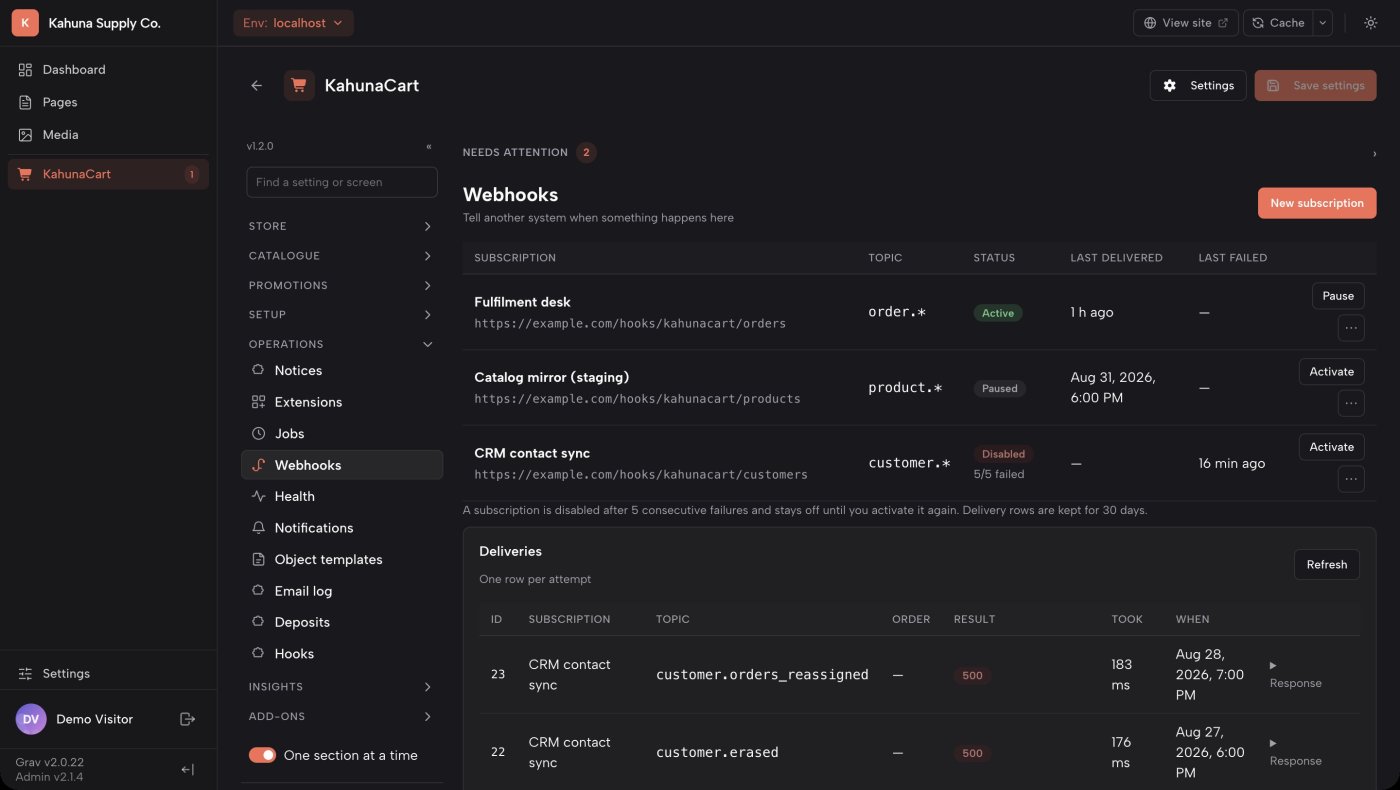Click the Cache button
This screenshot has height=790, width=1400.
(1278, 23)
